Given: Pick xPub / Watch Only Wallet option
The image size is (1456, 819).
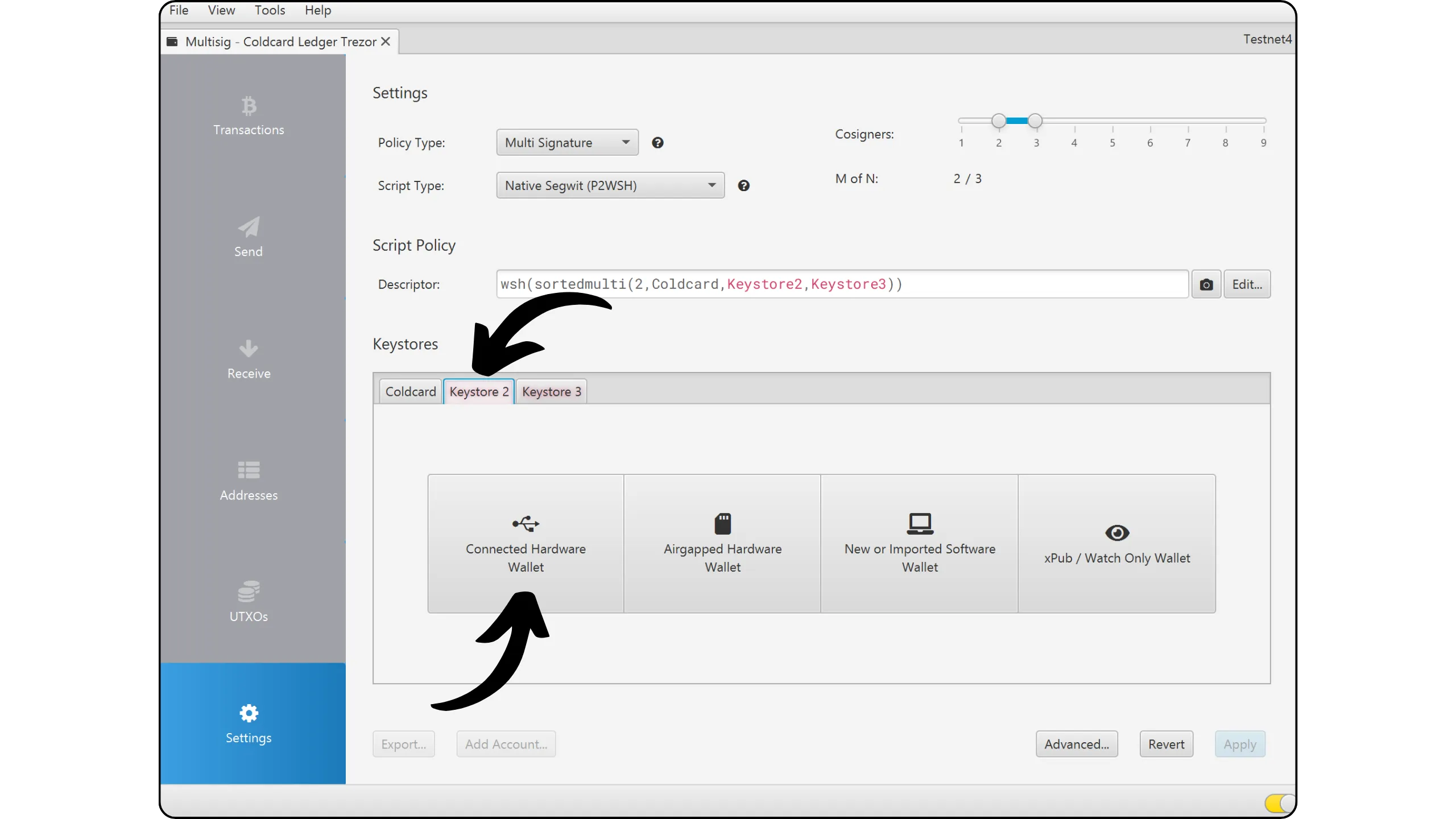Looking at the screenshot, I should click(1116, 544).
